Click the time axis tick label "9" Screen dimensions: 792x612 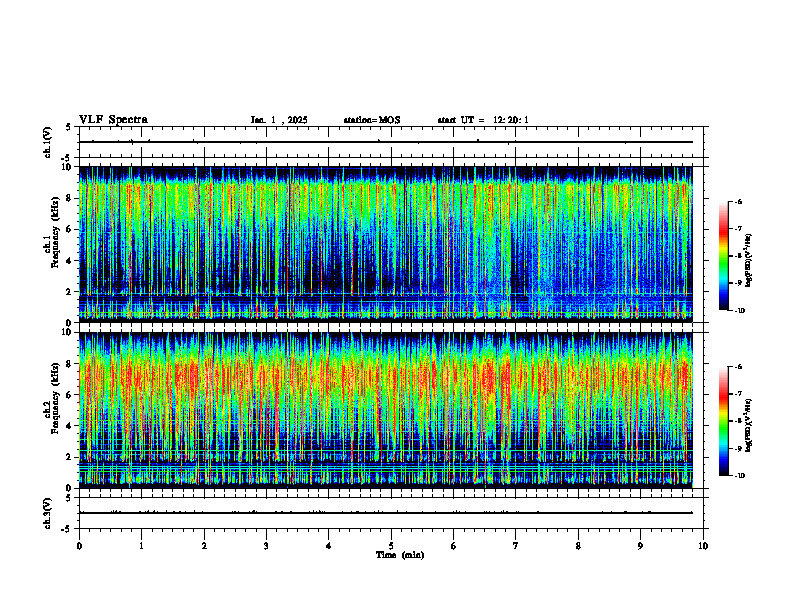click(x=640, y=546)
